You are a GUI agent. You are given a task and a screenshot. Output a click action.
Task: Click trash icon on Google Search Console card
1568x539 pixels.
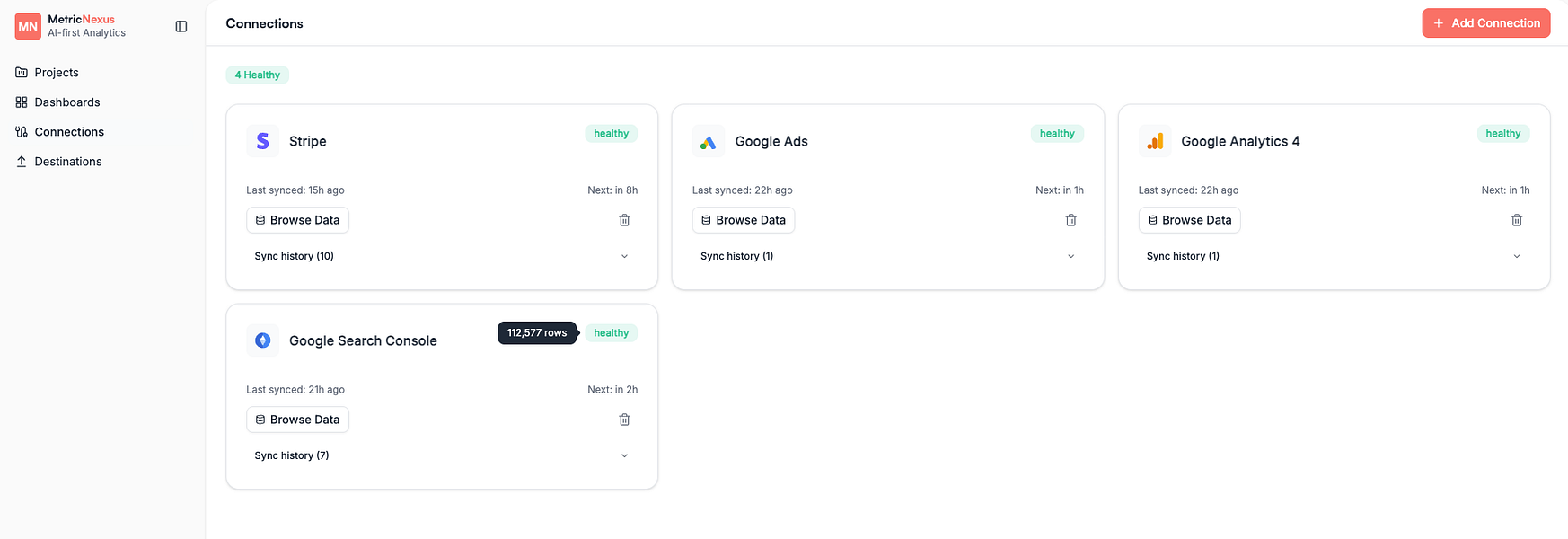624,420
